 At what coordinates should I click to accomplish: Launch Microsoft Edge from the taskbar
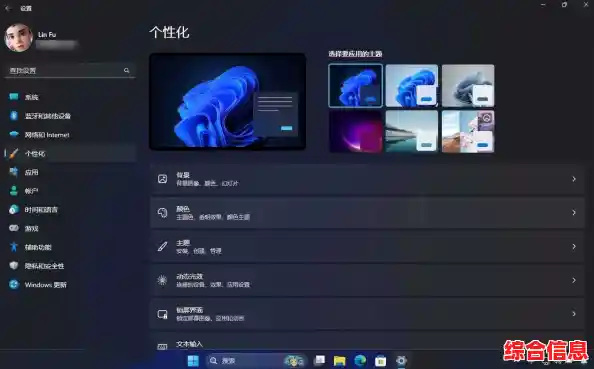pyautogui.click(x=360, y=361)
